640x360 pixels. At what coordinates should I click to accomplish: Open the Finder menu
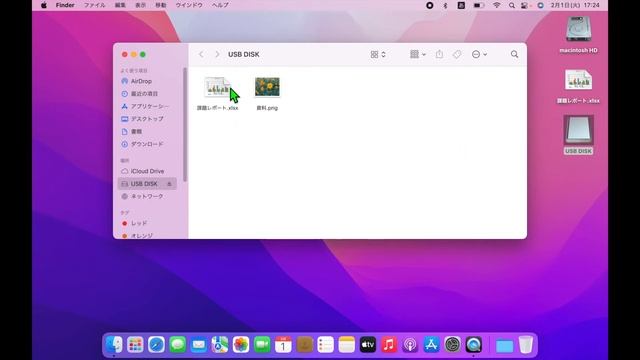click(65, 5)
